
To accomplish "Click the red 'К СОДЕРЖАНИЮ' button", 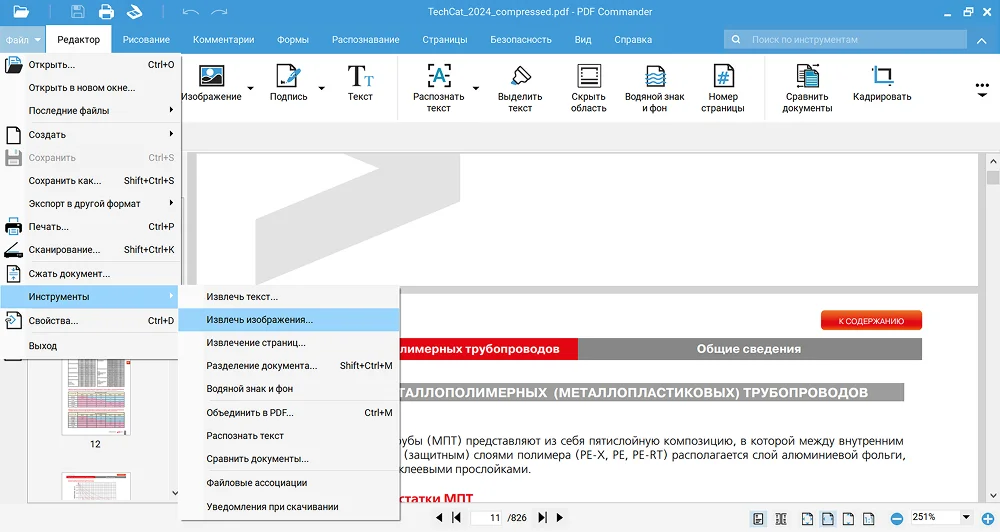I will pyautogui.click(x=871, y=321).
